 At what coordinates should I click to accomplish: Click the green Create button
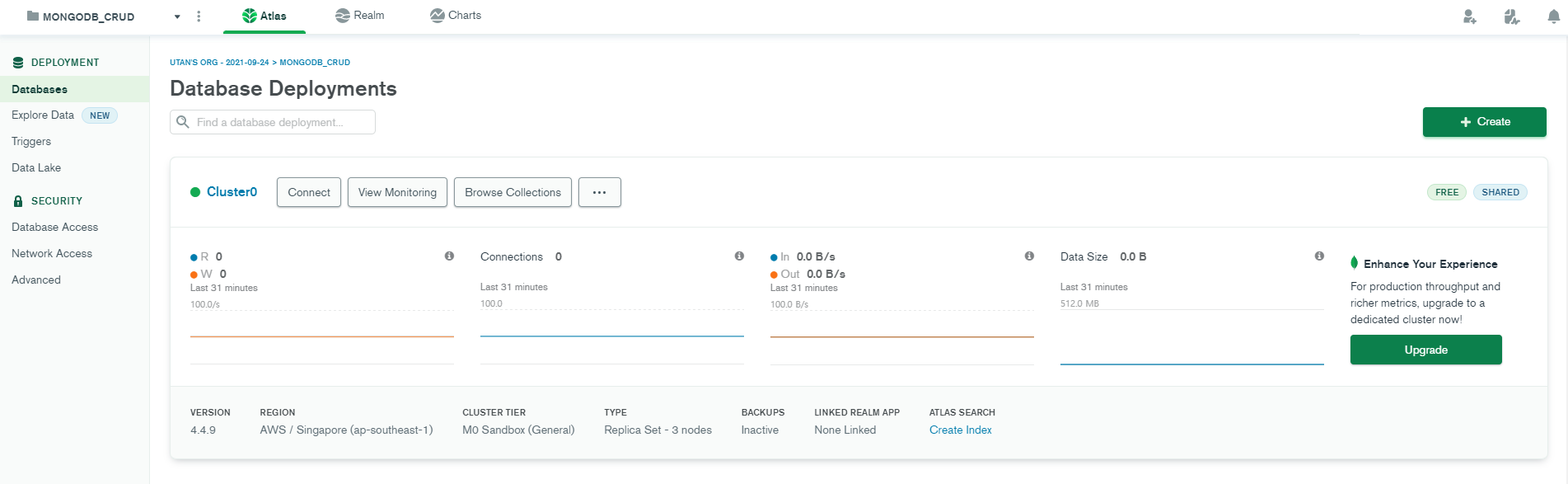pyautogui.click(x=1484, y=122)
